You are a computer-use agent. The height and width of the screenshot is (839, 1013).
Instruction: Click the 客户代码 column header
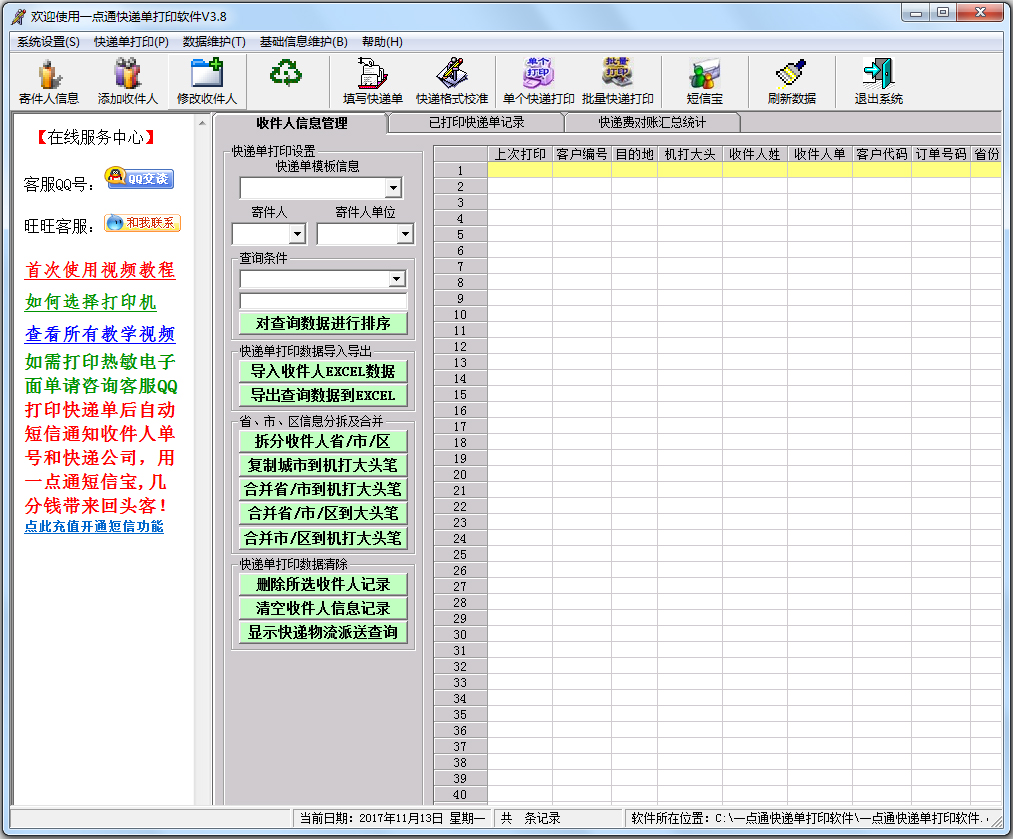[882, 154]
